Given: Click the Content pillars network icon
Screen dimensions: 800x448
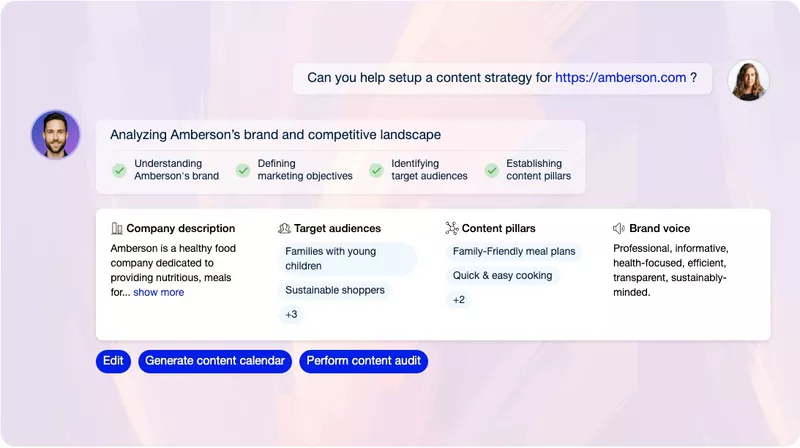Looking at the screenshot, I should pos(452,228).
